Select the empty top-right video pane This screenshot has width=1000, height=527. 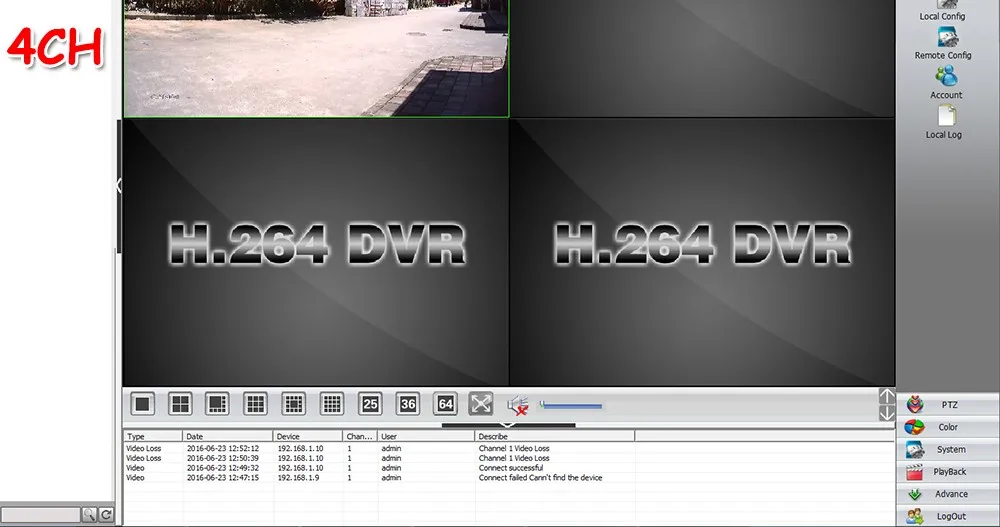tap(702, 58)
